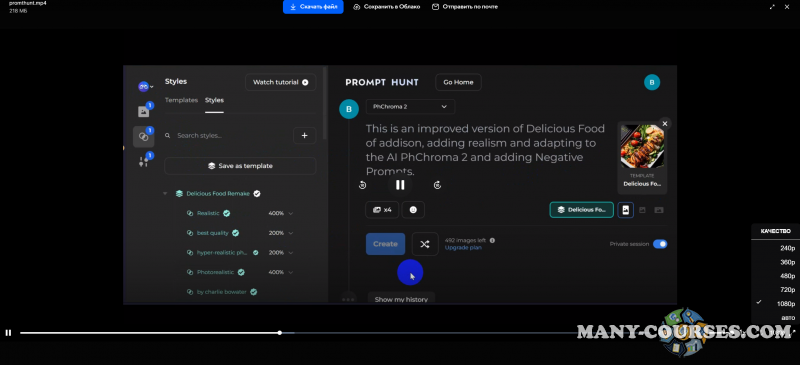Click the shuffle random prompt icon
This screenshot has width=800, height=365.
coord(424,244)
